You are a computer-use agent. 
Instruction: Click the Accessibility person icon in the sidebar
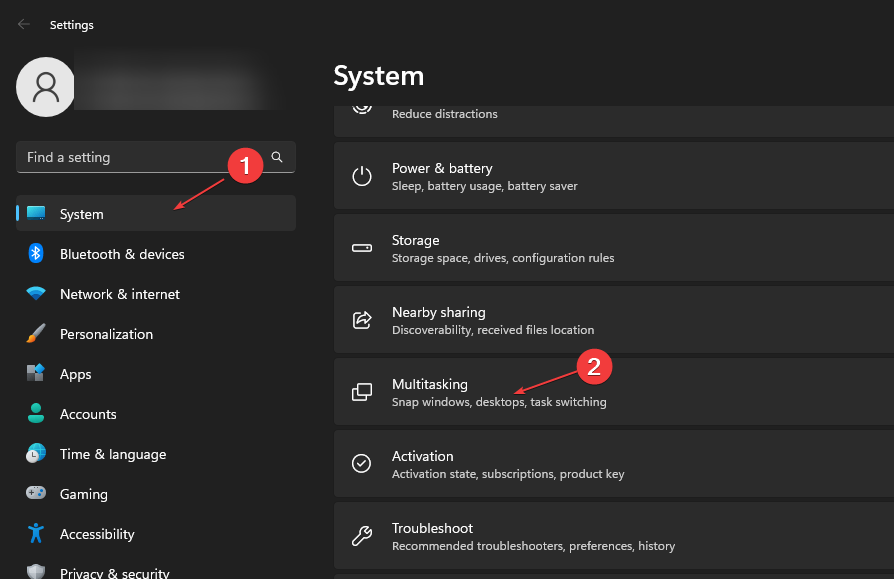pos(34,534)
